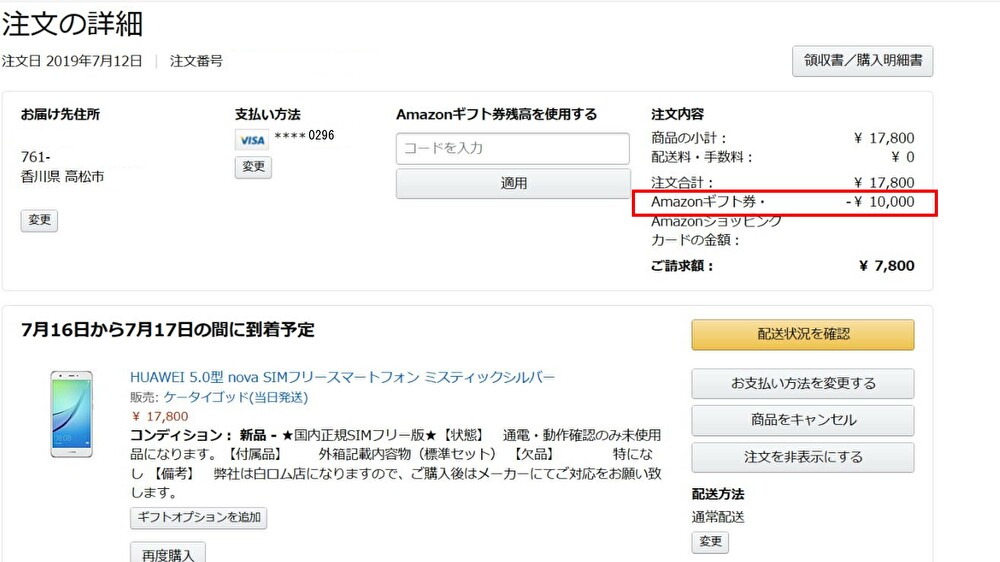Image resolution: width=1000 pixels, height=562 pixels.
Task: Open the 領収書/購入明細書 receipt button
Action: 862,61
